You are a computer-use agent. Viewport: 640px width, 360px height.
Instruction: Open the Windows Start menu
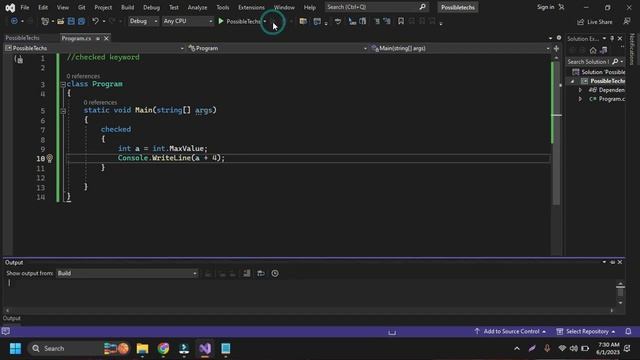click(16, 349)
